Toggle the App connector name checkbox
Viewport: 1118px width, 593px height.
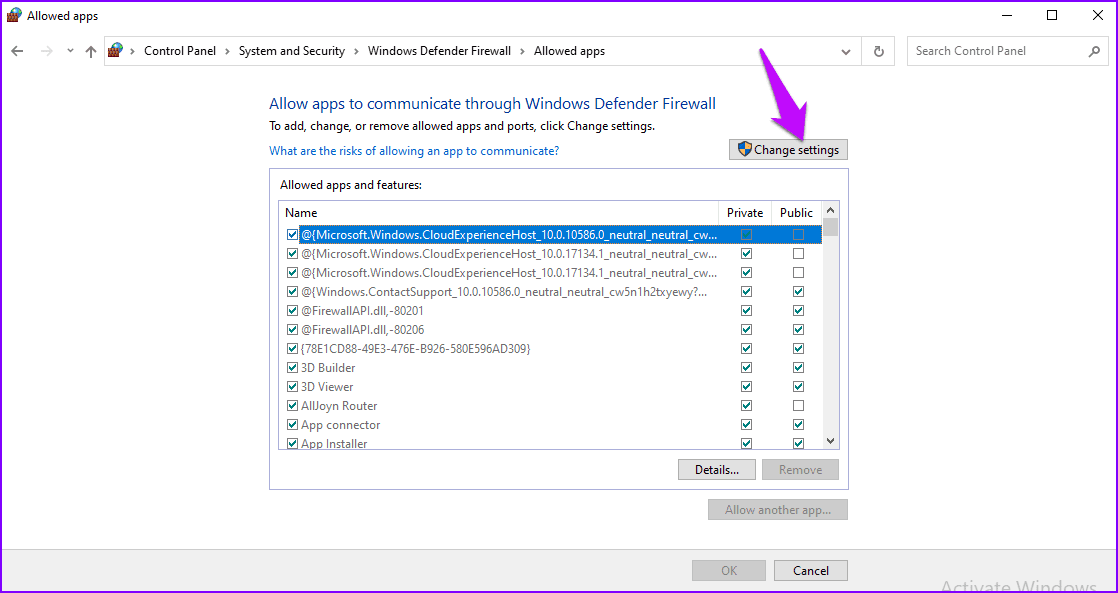pos(292,425)
